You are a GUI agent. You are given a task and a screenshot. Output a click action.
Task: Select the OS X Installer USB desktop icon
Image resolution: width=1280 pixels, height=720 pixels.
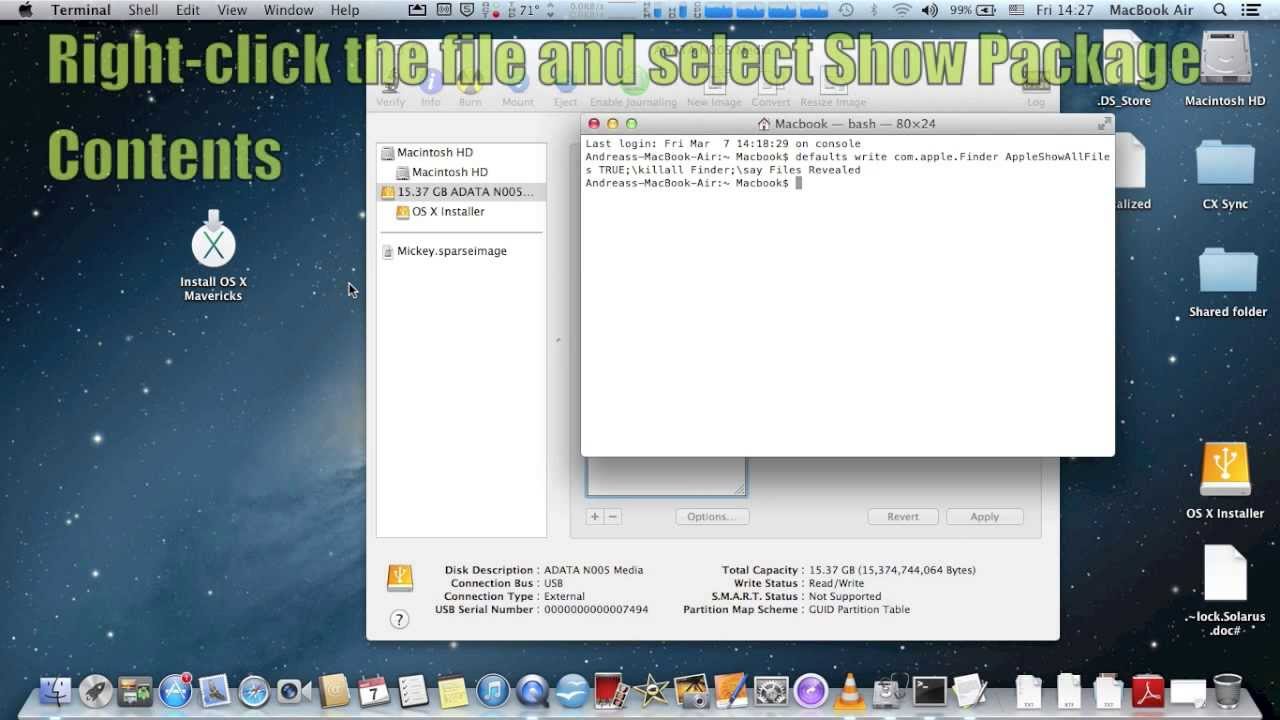1225,481
